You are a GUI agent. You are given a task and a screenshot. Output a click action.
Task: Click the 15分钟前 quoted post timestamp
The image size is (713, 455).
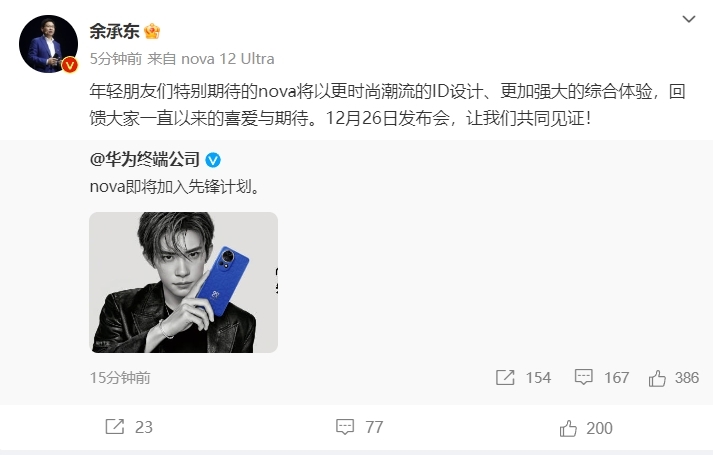pyautogui.click(x=120, y=378)
